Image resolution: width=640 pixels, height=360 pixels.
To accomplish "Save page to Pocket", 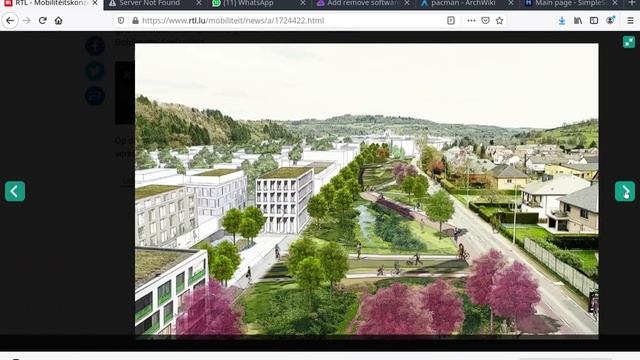I will [x=485, y=20].
